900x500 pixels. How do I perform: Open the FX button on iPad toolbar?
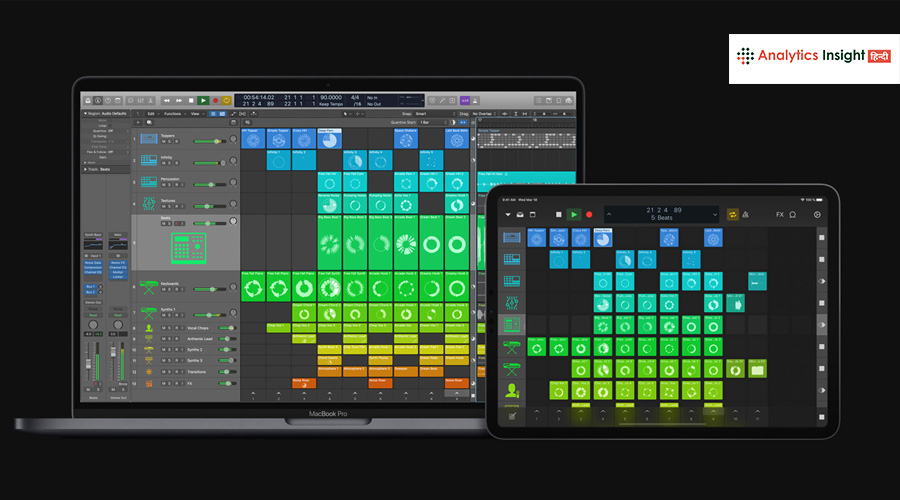pos(779,215)
